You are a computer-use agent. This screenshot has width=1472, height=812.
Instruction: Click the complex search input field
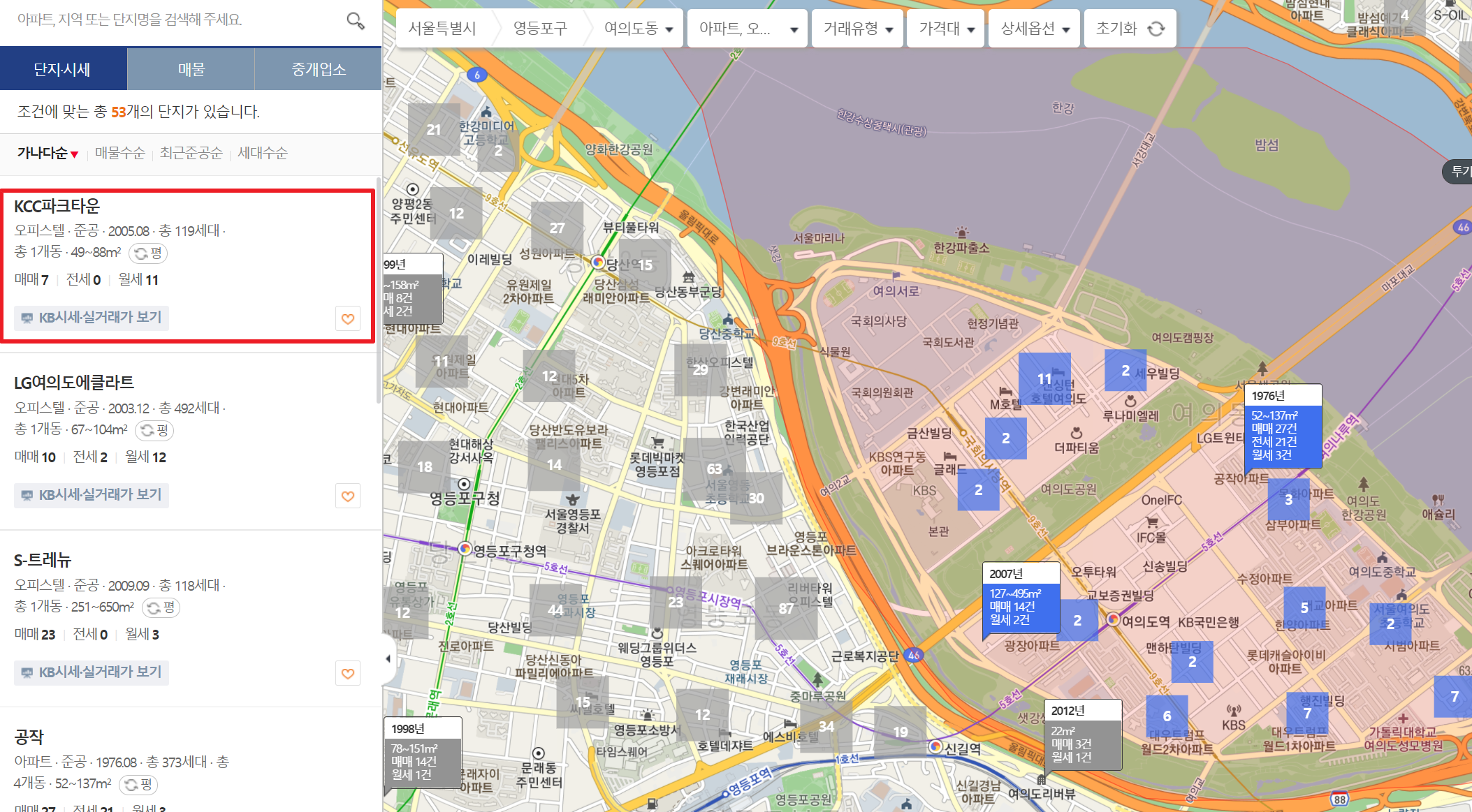[175, 20]
